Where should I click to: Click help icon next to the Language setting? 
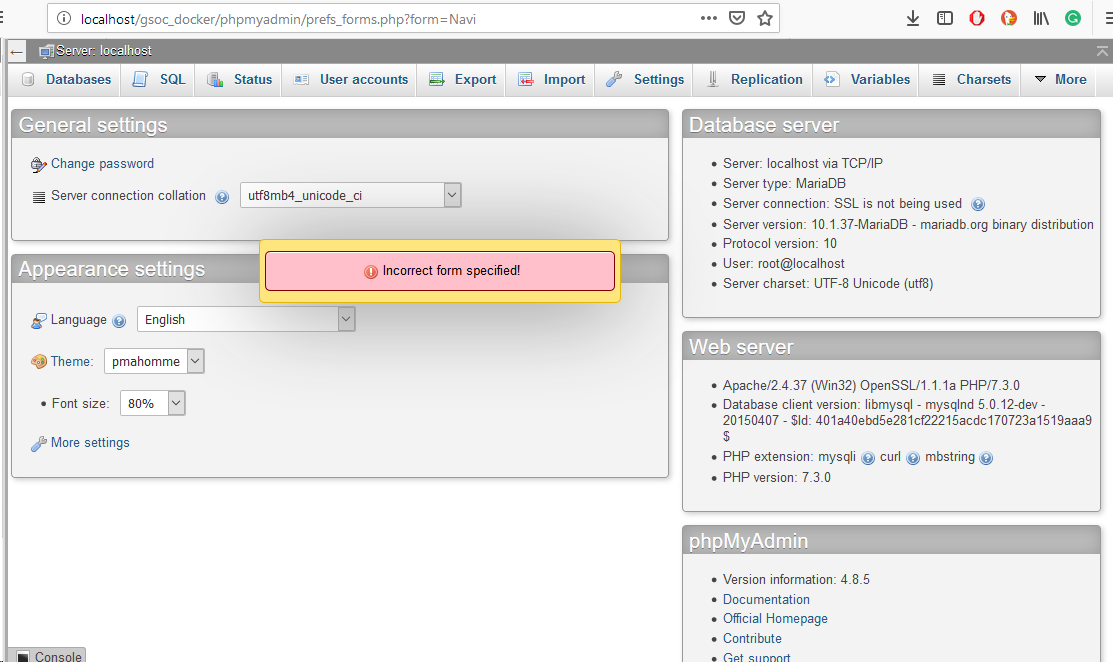pyautogui.click(x=119, y=320)
